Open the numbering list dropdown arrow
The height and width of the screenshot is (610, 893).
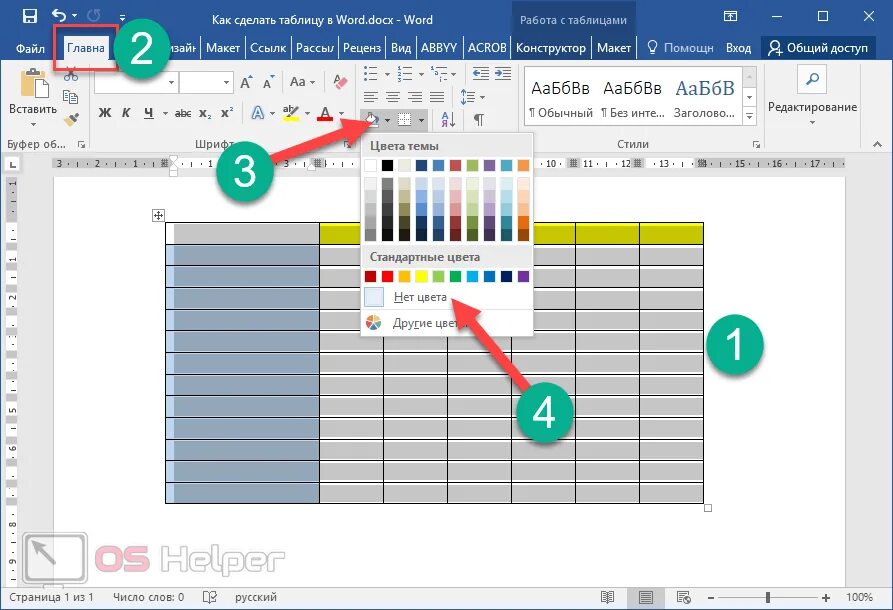421,74
